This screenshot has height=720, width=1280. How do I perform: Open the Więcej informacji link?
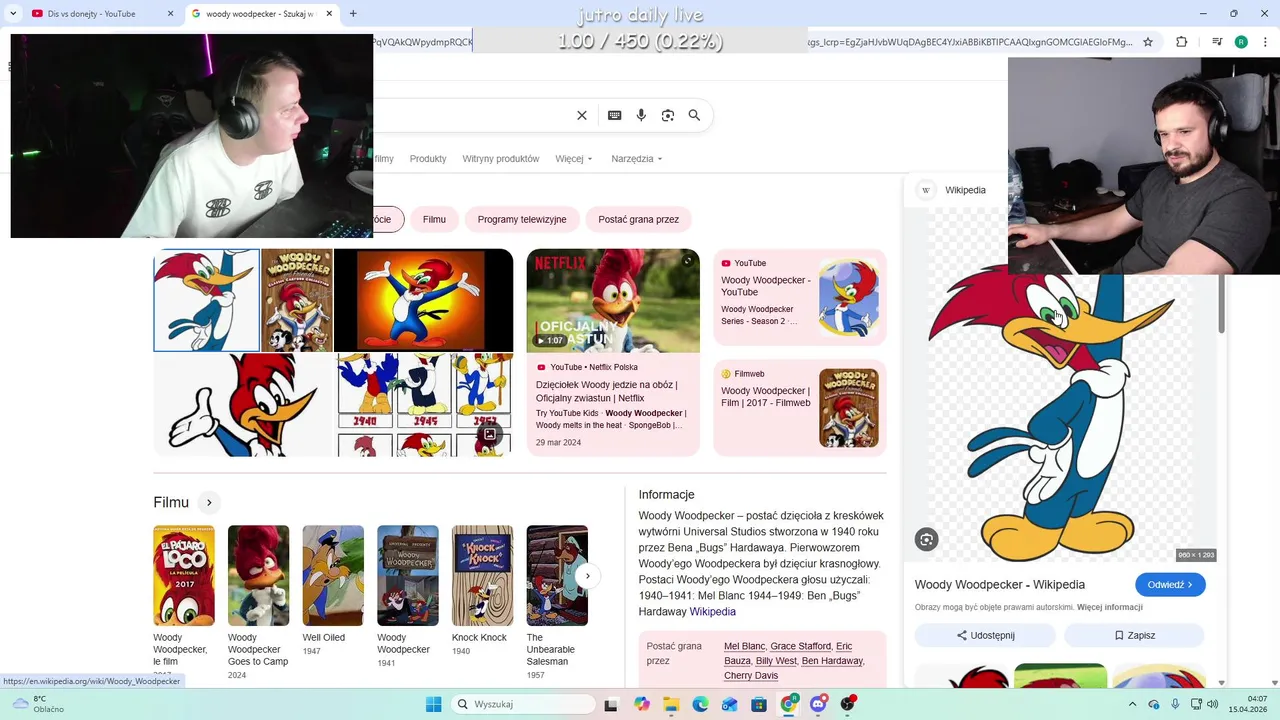click(x=1109, y=607)
